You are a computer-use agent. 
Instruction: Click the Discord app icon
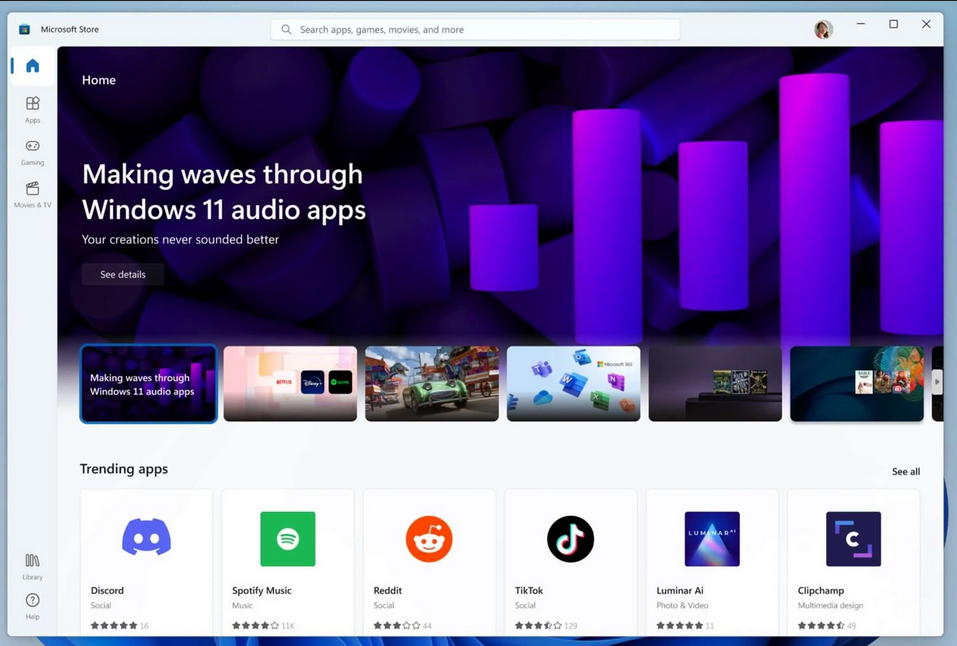146,539
